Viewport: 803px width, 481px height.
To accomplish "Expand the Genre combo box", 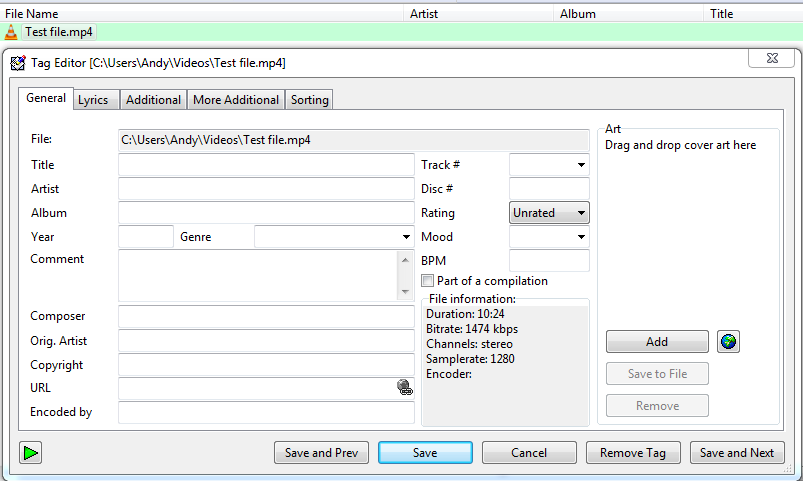I will click(406, 237).
